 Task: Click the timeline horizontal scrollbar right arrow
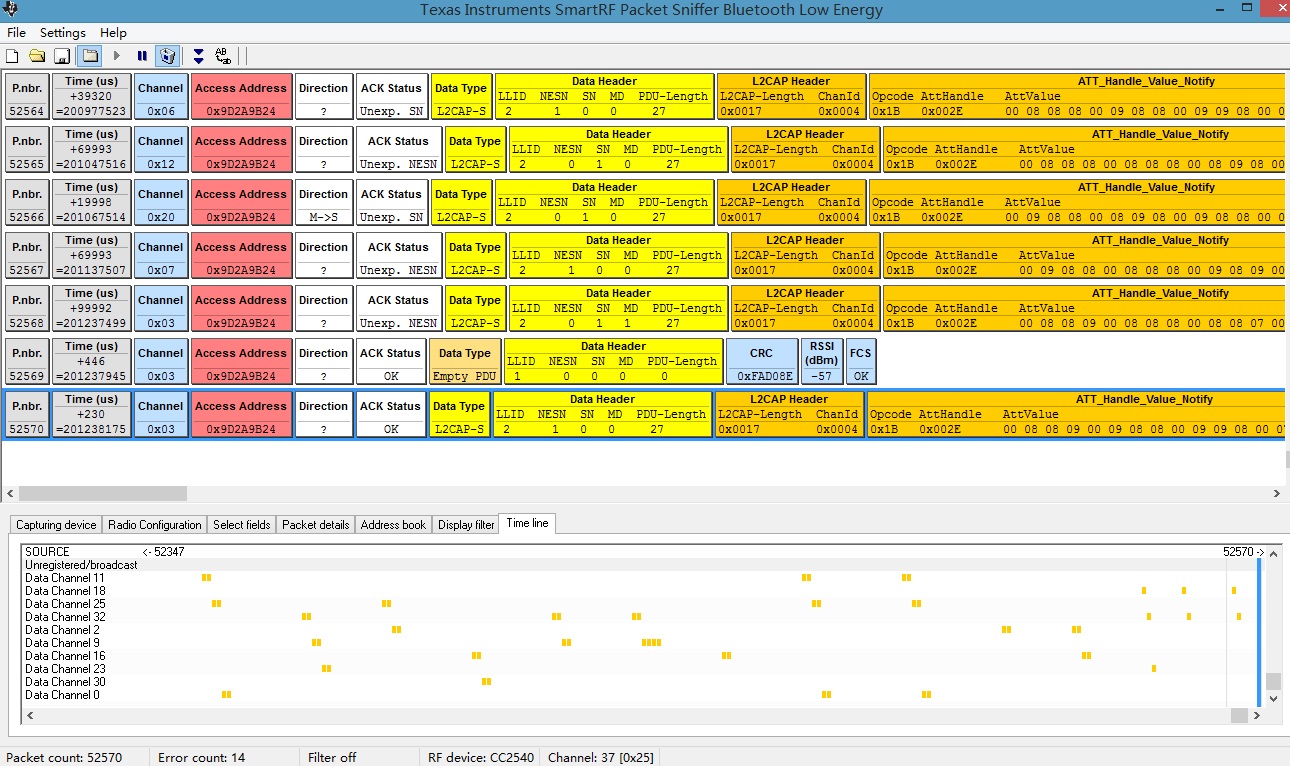1255,716
